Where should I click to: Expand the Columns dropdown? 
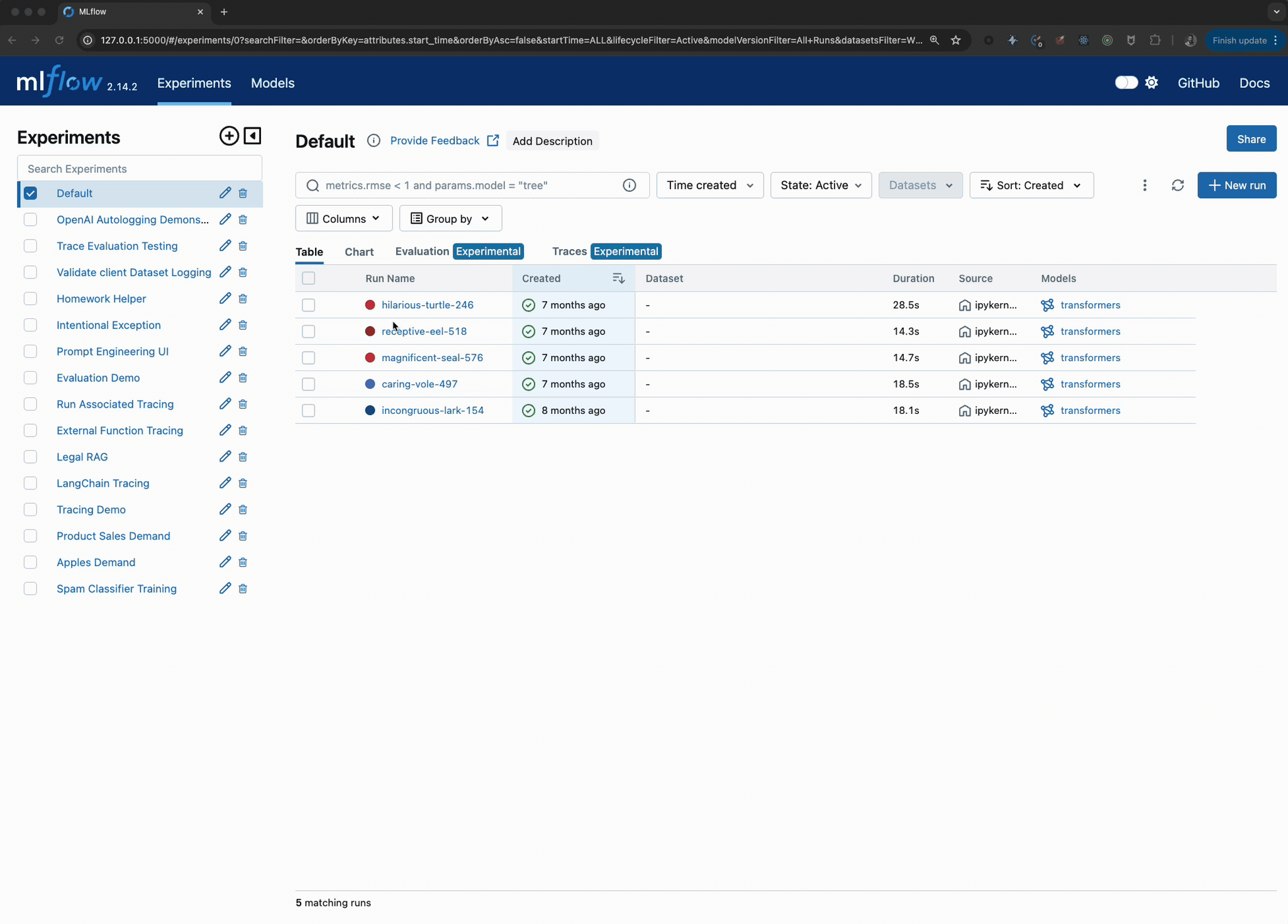[343, 218]
